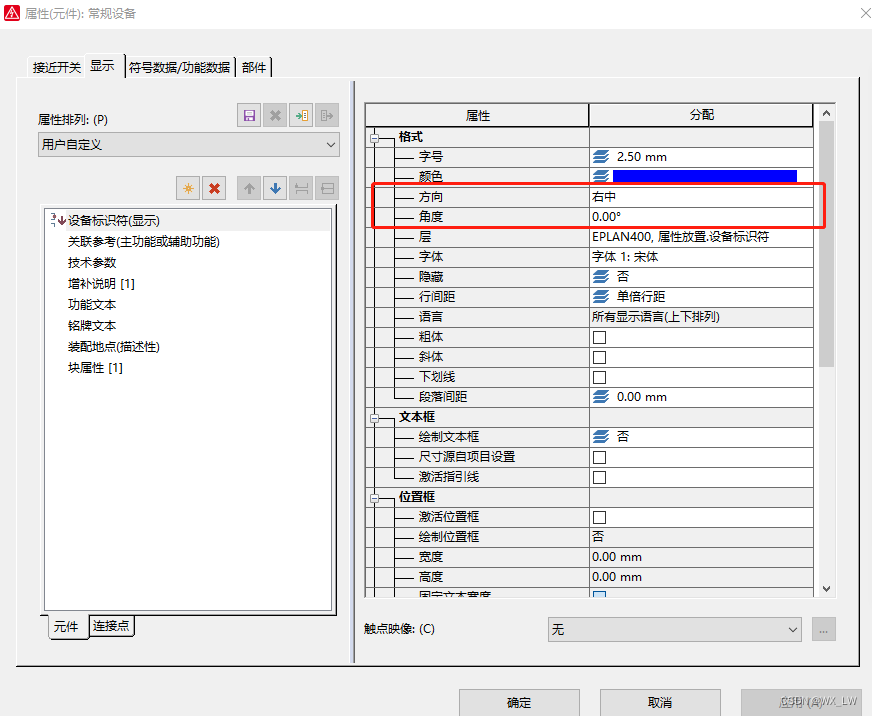
Task: Click the EPLAN app icon in title bar
Action: pyautogui.click(x=12, y=13)
